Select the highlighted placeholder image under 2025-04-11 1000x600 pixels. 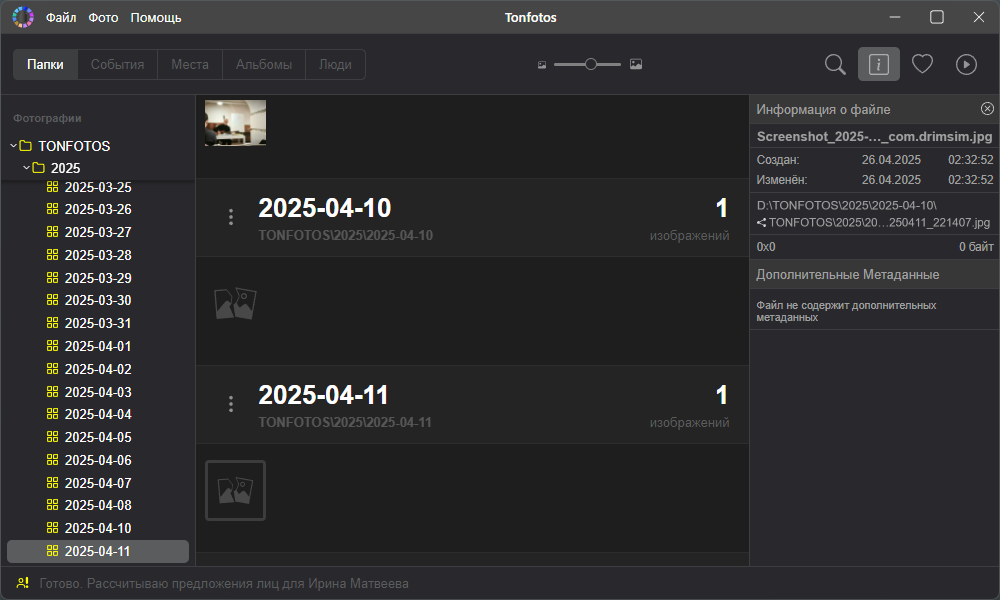pyautogui.click(x=235, y=490)
